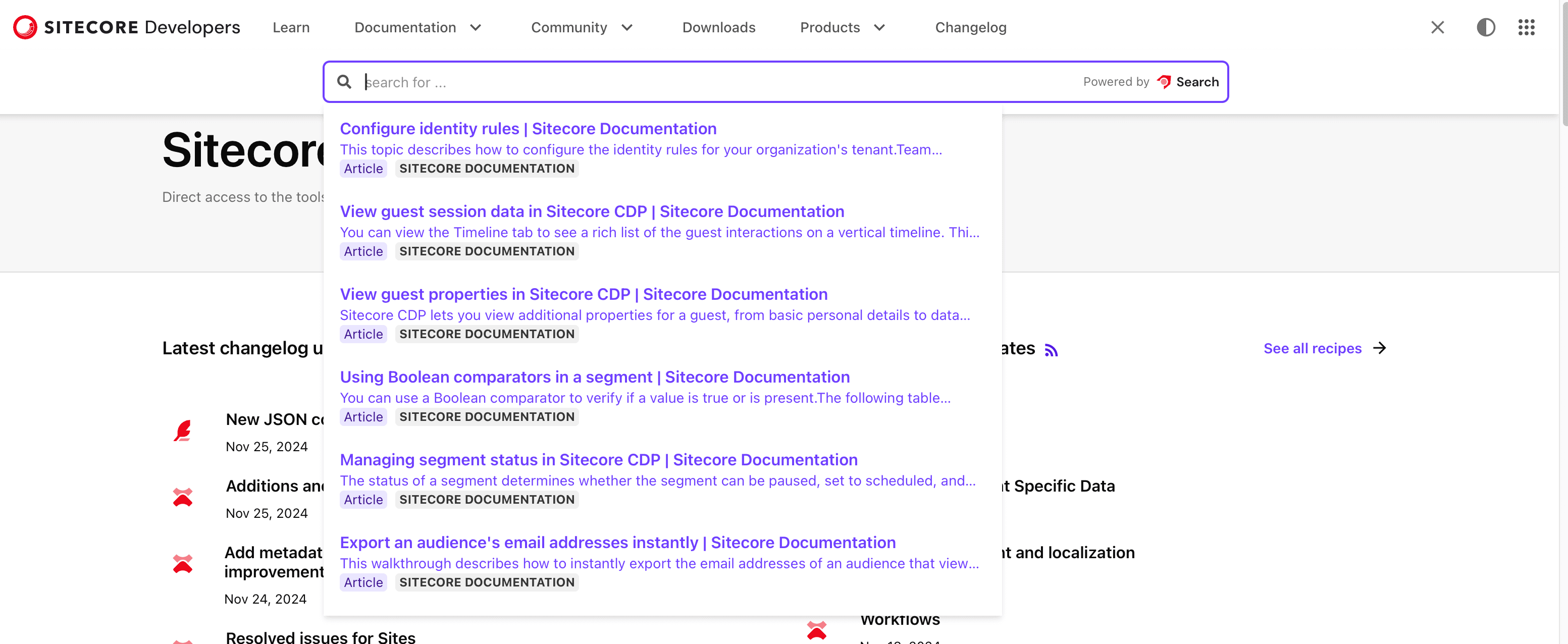The height and width of the screenshot is (644, 1568).
Task: Close the search bar with X
Action: pos(1437,27)
